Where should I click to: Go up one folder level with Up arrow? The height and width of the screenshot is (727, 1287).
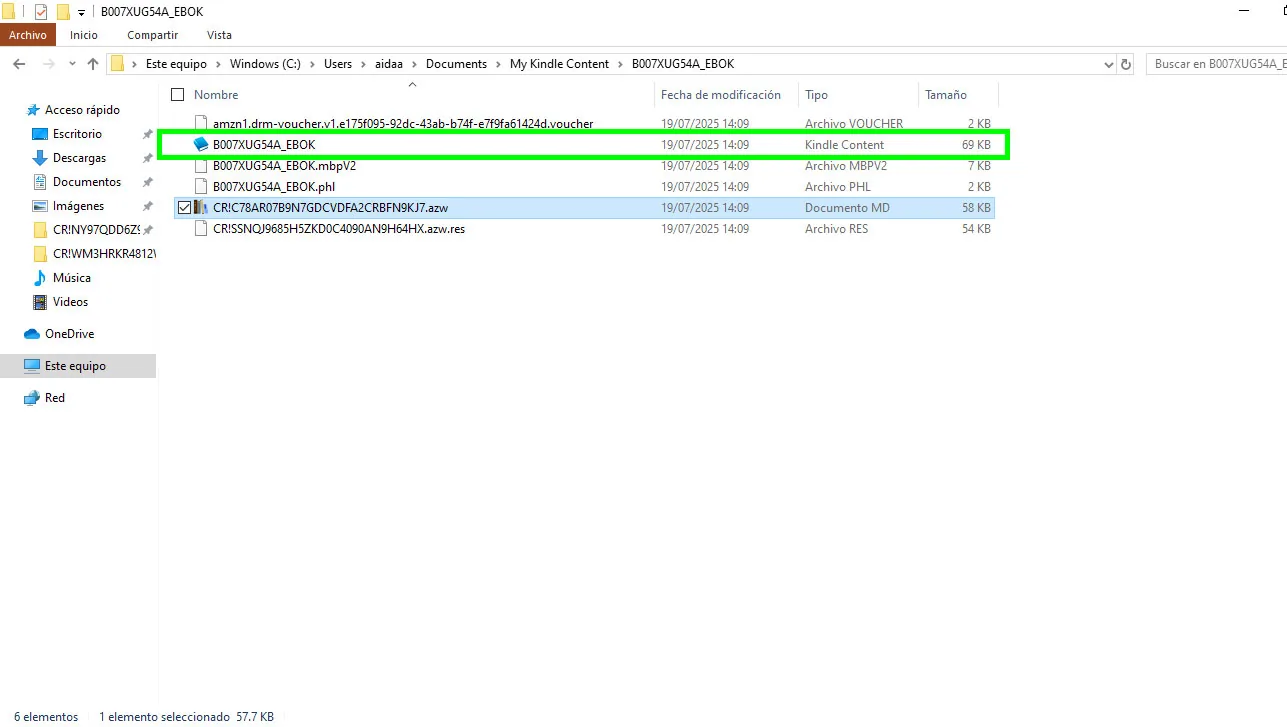(93, 64)
